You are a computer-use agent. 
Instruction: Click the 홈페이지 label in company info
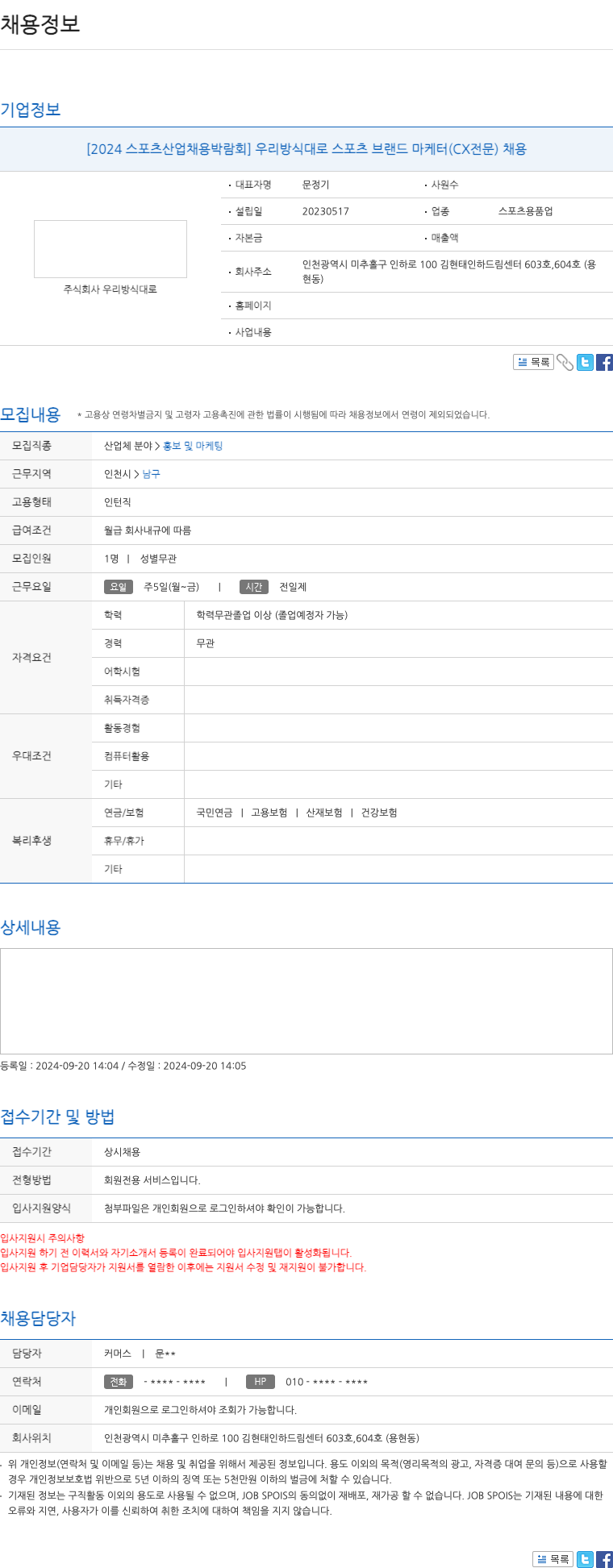(253, 306)
